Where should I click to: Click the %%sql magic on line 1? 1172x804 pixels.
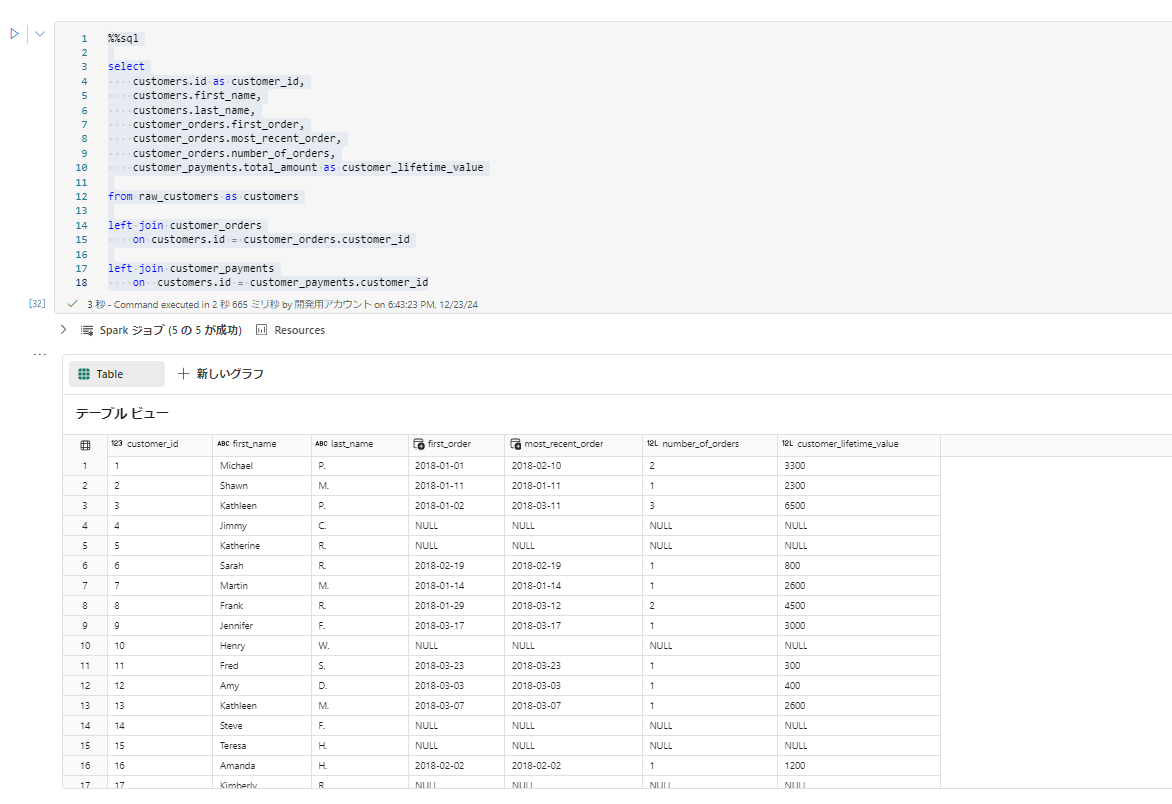tap(123, 38)
